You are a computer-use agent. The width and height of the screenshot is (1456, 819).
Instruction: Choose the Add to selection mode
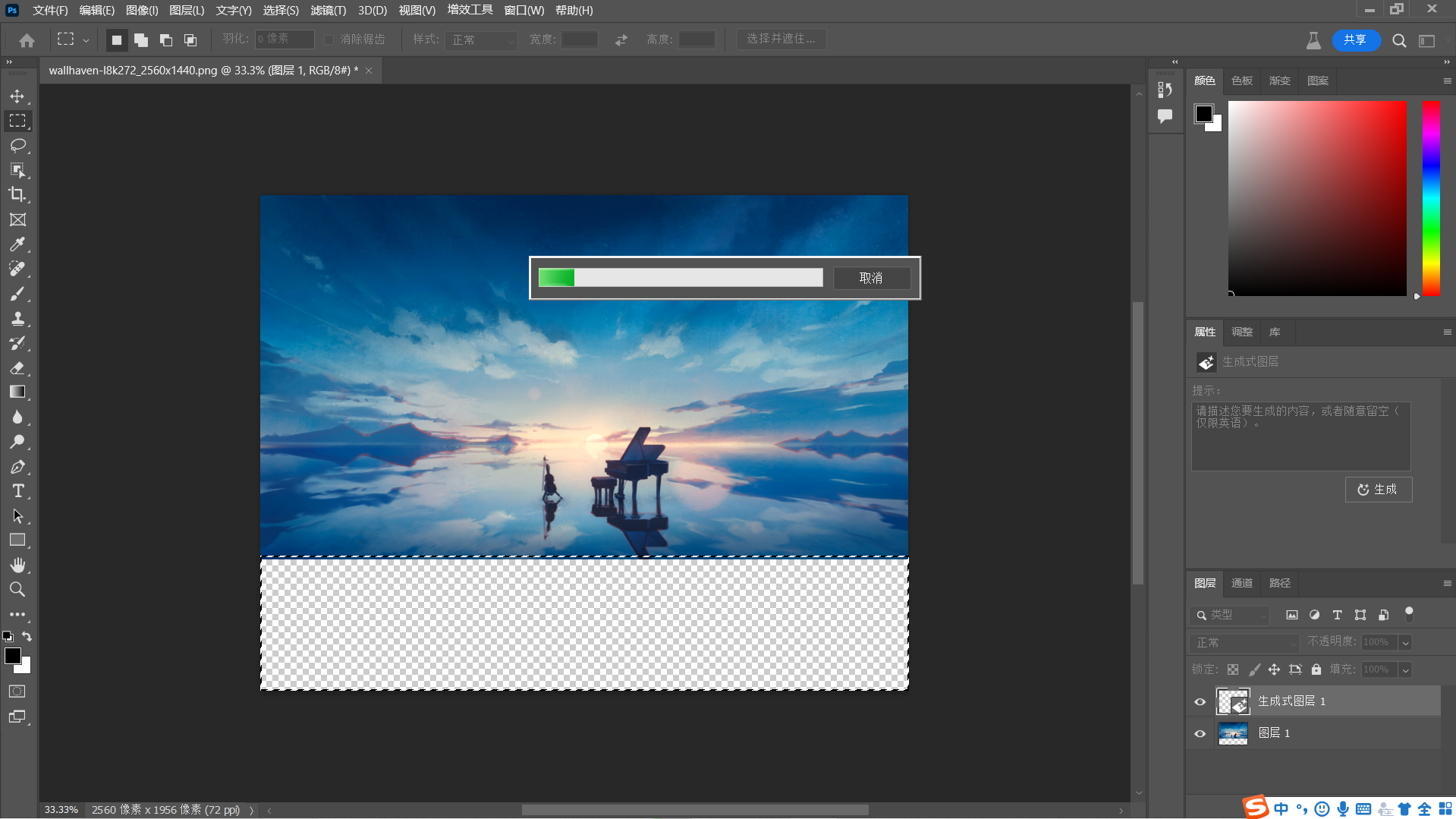[x=141, y=40]
